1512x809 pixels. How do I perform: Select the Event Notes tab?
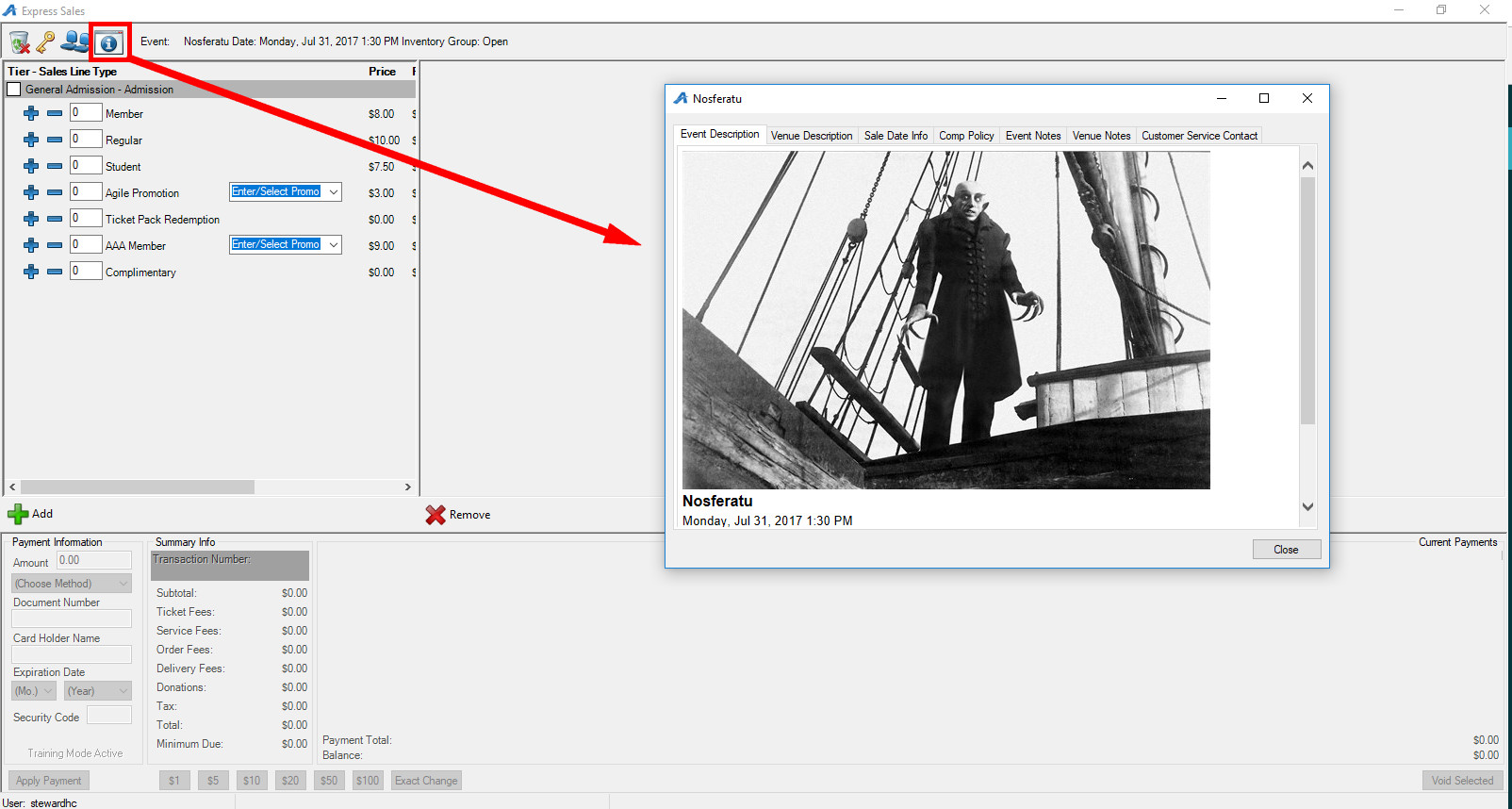click(x=1033, y=136)
